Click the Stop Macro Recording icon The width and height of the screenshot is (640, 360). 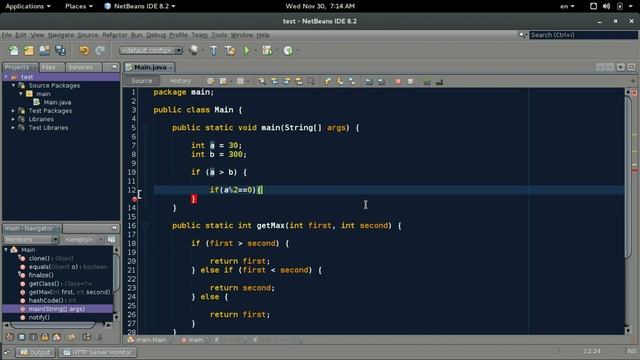coord(410,82)
